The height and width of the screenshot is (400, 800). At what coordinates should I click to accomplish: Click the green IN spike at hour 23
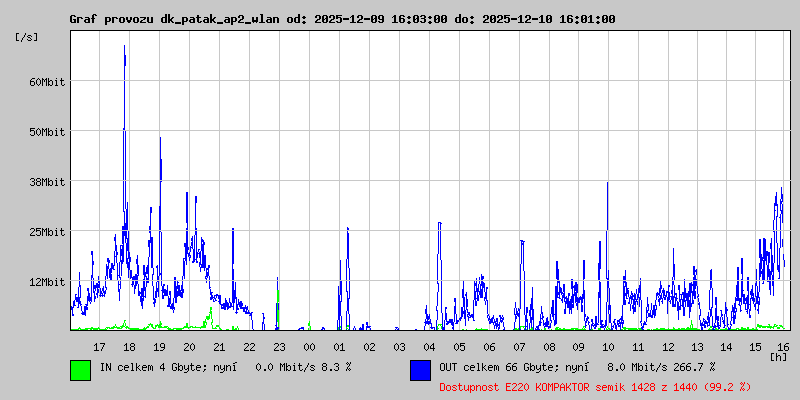[278, 309]
